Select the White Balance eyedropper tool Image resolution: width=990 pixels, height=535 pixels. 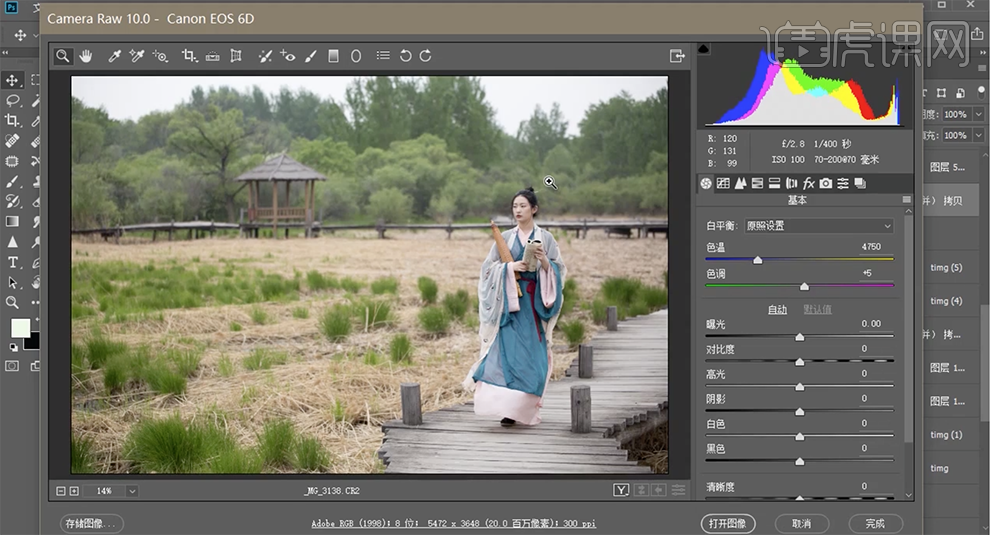(x=114, y=56)
